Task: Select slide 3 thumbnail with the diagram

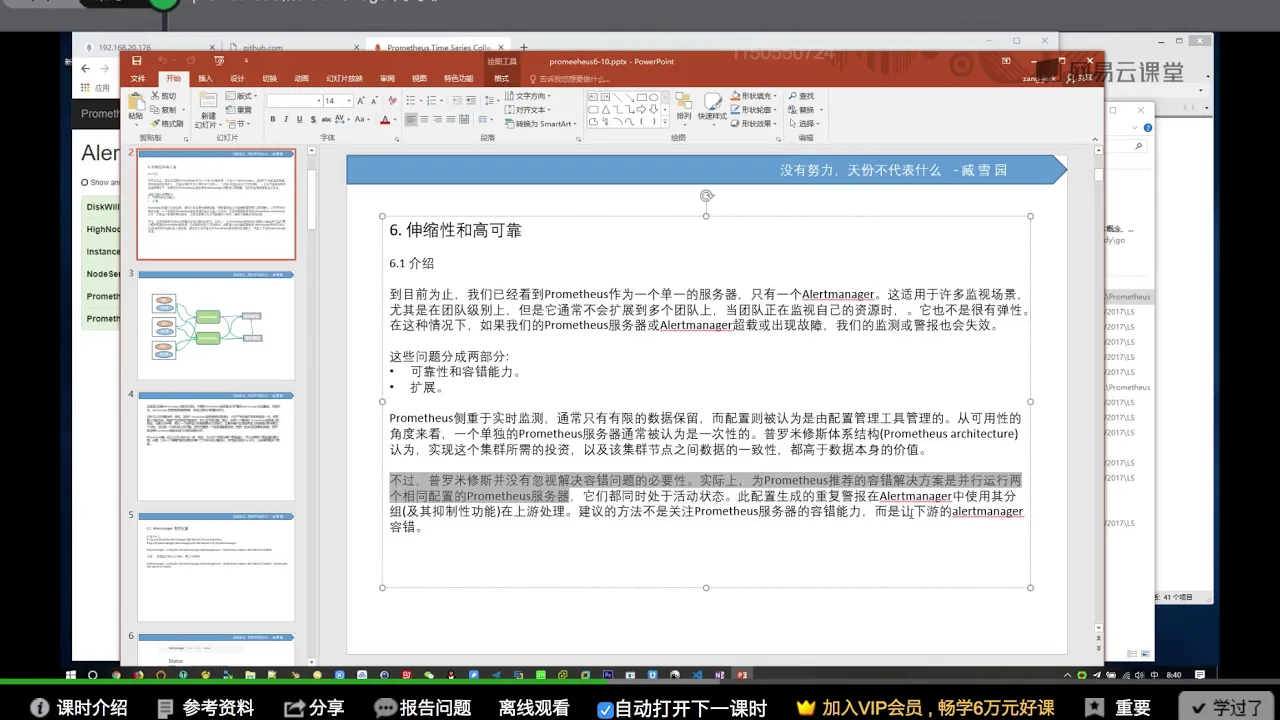Action: (216, 324)
